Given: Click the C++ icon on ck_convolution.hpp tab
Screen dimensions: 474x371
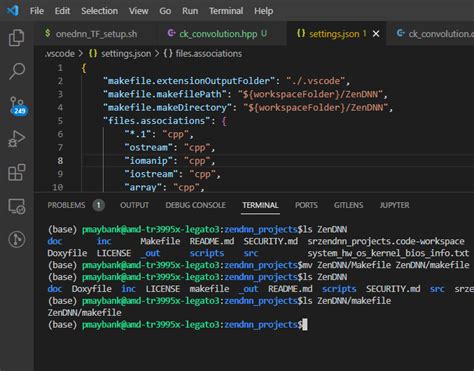Looking at the screenshot, I should tap(171, 33).
